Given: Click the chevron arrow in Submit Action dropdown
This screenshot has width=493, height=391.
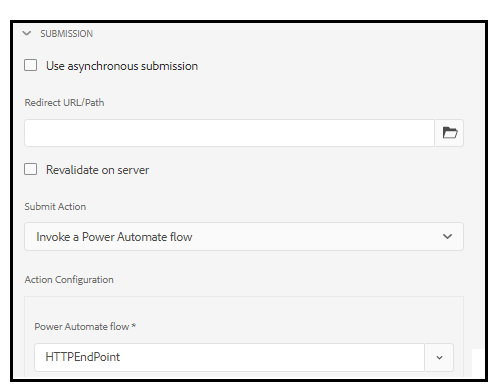Looking at the screenshot, I should (447, 236).
